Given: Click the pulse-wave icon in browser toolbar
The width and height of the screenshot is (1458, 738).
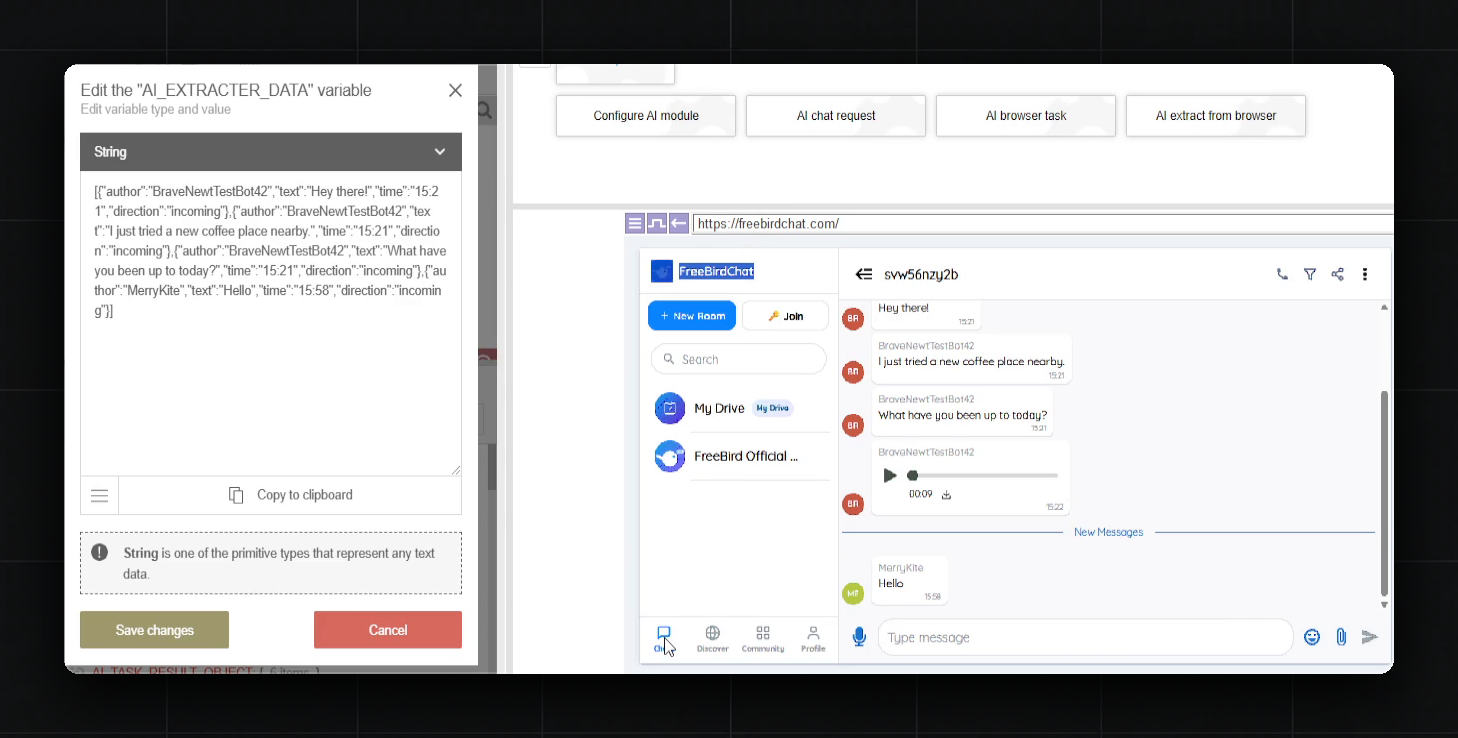Looking at the screenshot, I should tap(657, 223).
